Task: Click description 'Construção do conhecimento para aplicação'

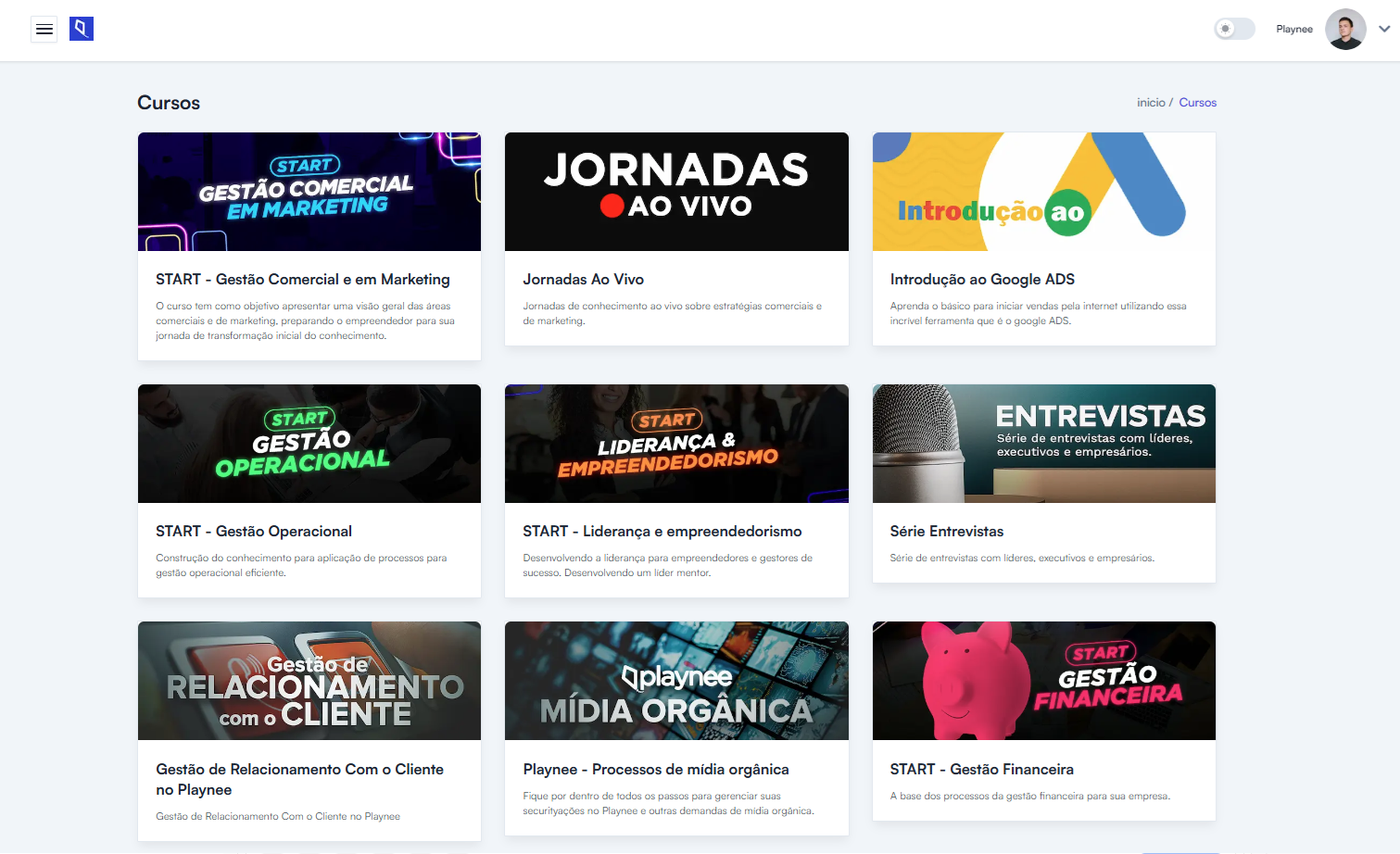Action: [x=301, y=565]
